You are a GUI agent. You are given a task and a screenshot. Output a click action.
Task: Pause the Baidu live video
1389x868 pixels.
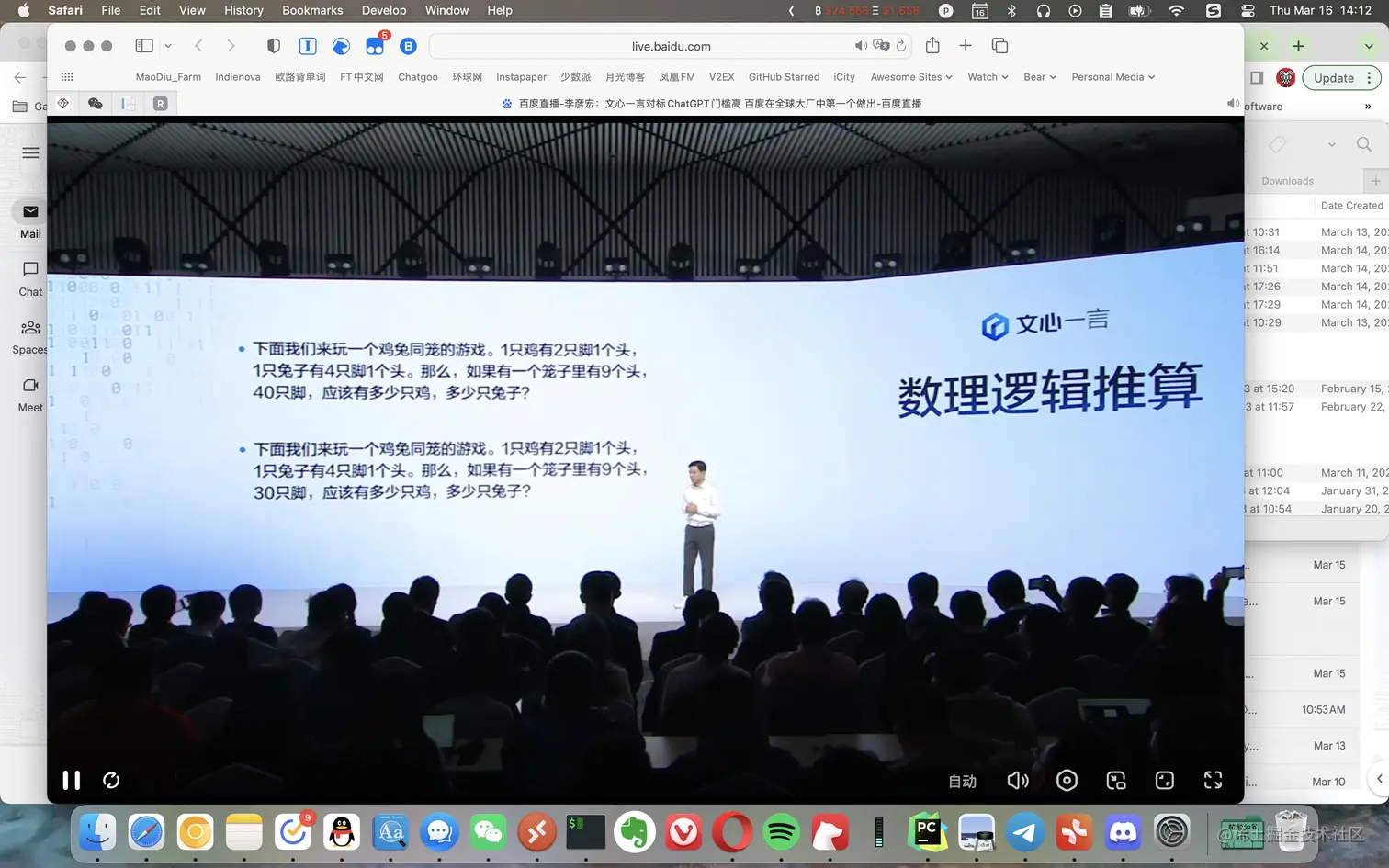71,780
